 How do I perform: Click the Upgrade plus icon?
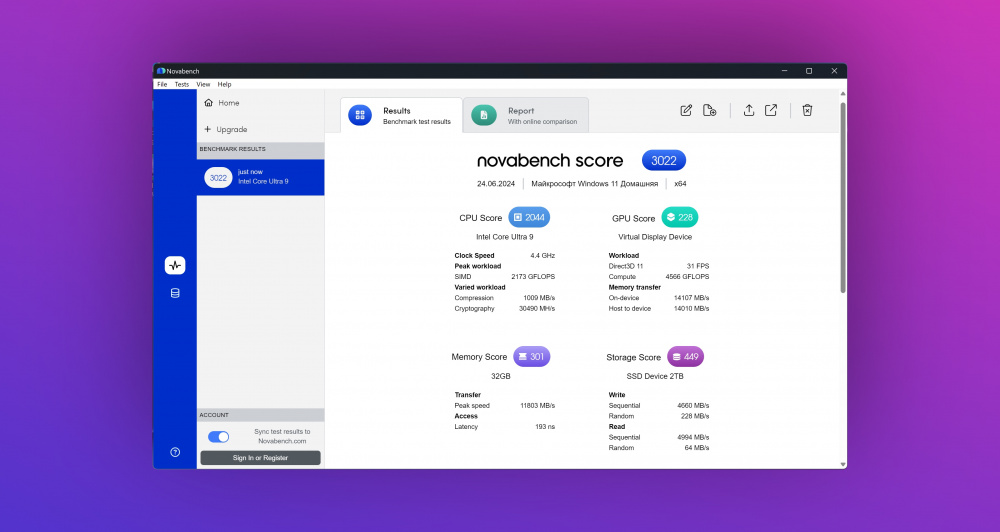coord(207,129)
